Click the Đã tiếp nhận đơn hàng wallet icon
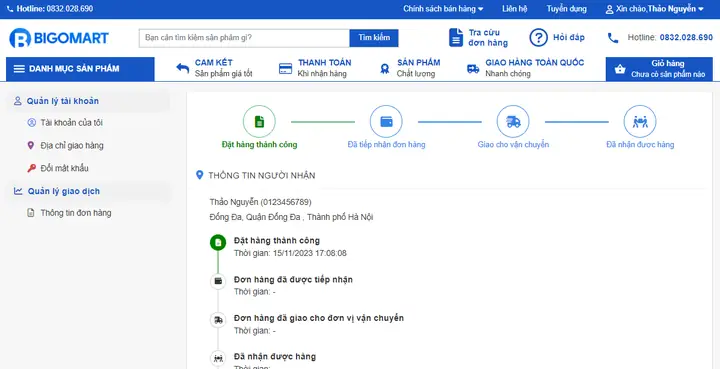Screen dimensions: 720x369 pos(386,122)
